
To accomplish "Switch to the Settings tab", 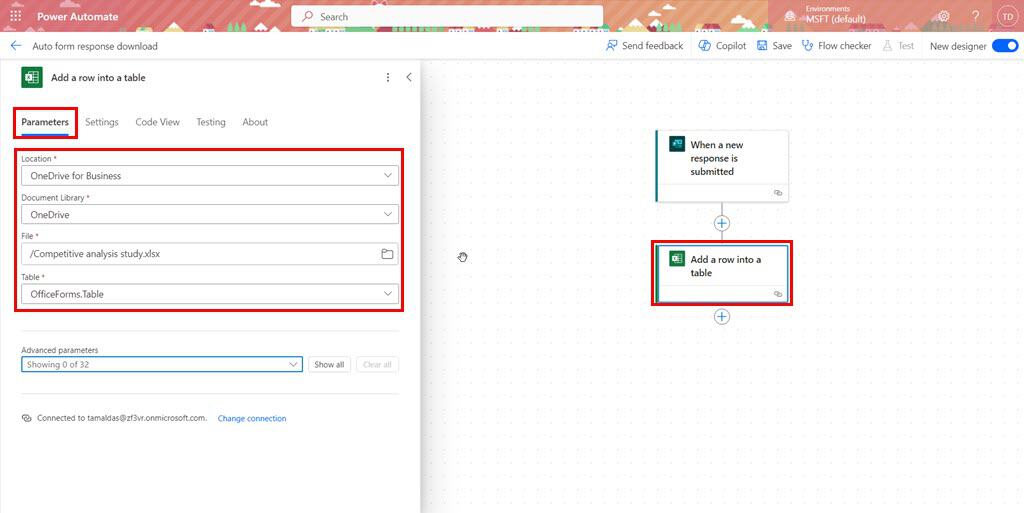I will click(102, 122).
